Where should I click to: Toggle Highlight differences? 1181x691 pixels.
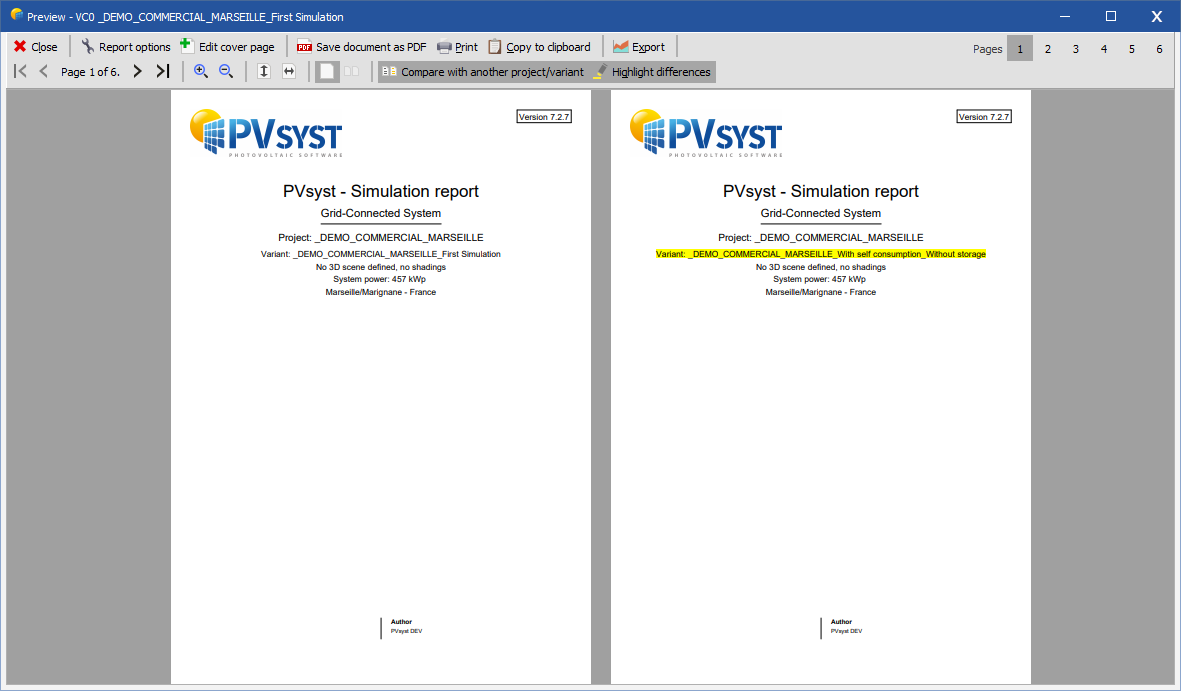(652, 72)
